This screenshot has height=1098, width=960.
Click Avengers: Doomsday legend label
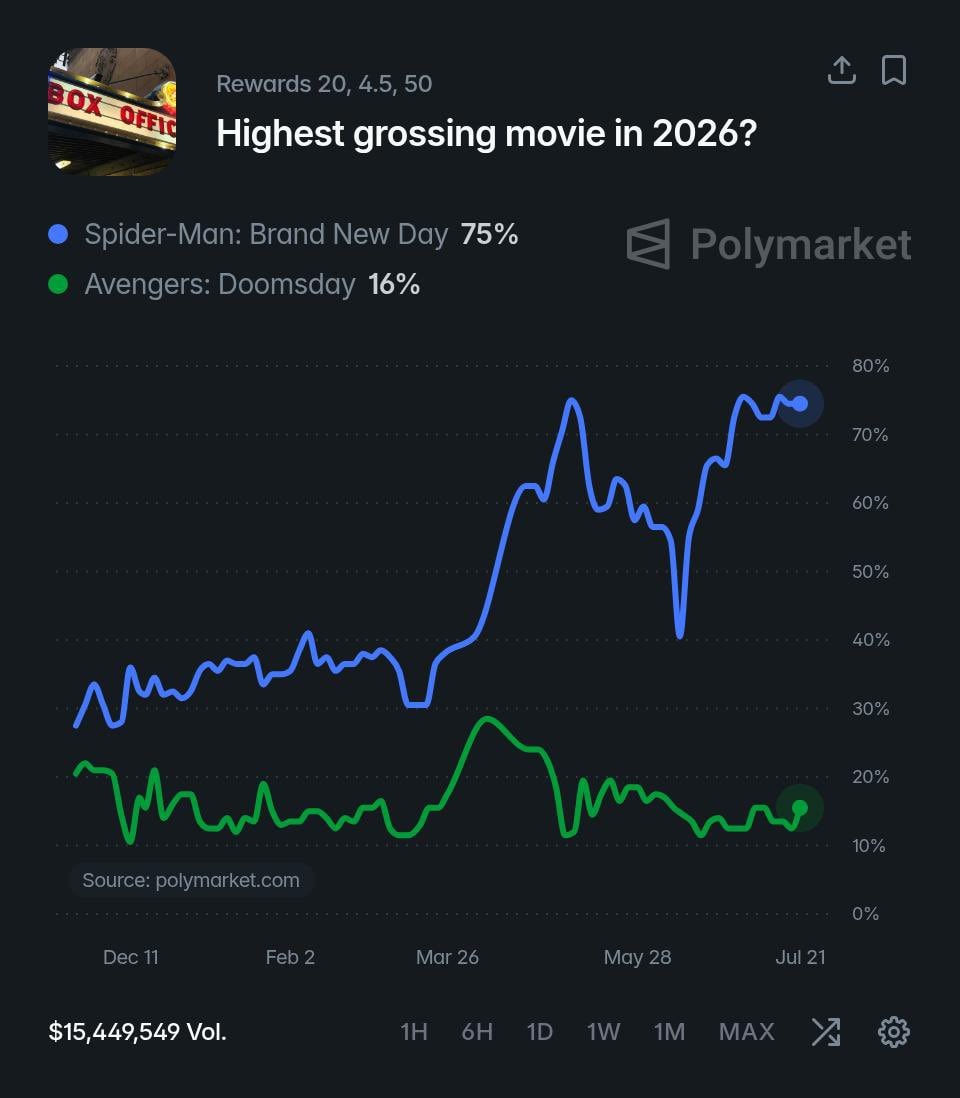coord(220,284)
